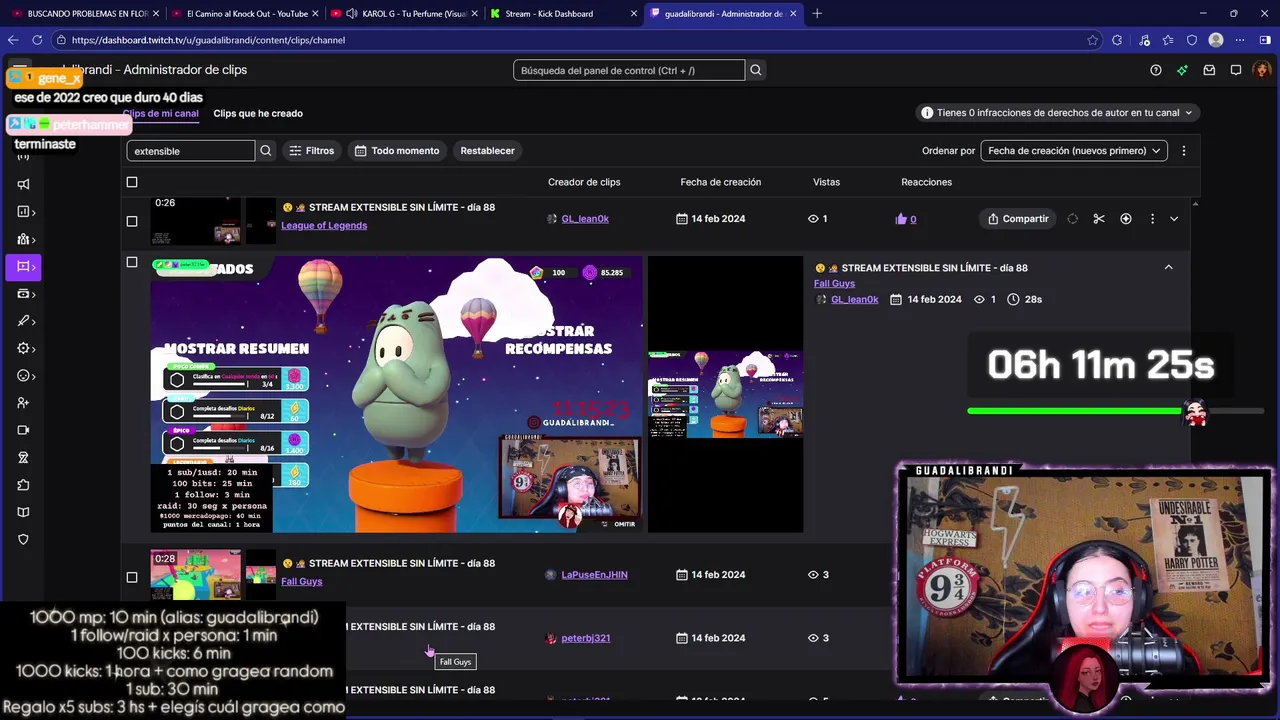Open the community sidebar icon
Viewport: 1280px width, 720px height.
pyautogui.click(x=23, y=239)
